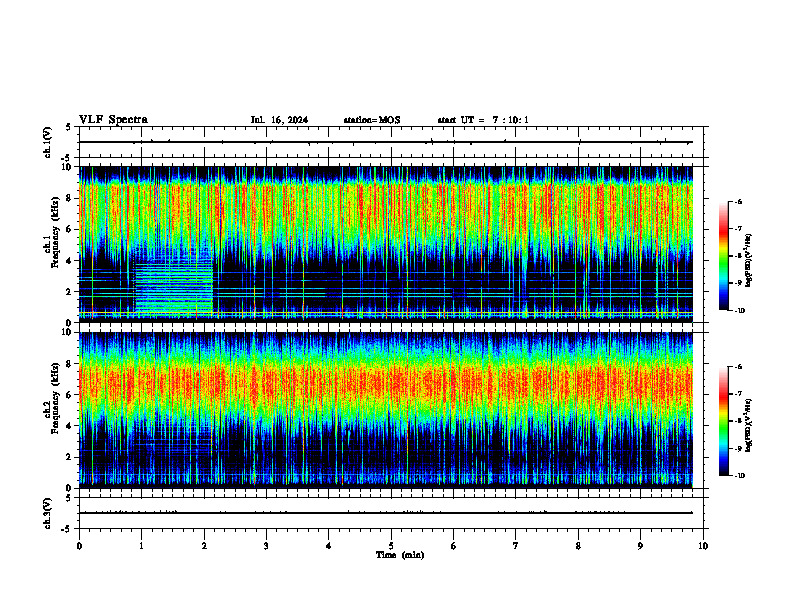Click the red band in ch.2 spectrogram
792x612 pixels.
pos(385,386)
